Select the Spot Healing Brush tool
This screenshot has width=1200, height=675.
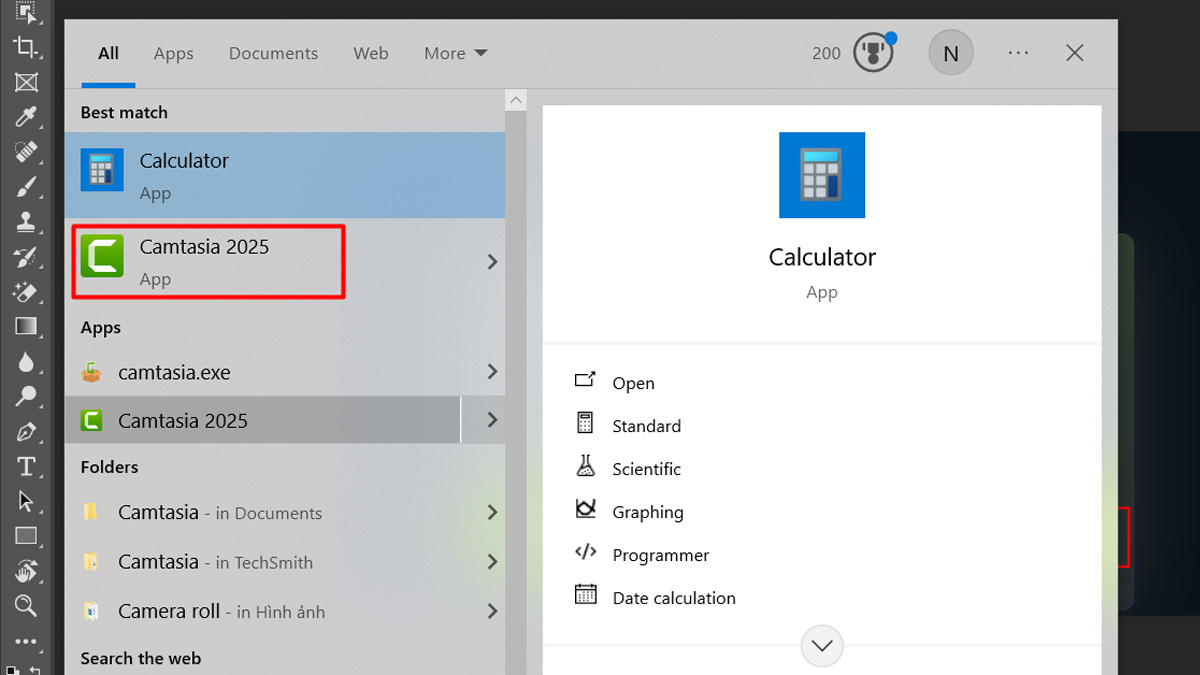point(26,152)
